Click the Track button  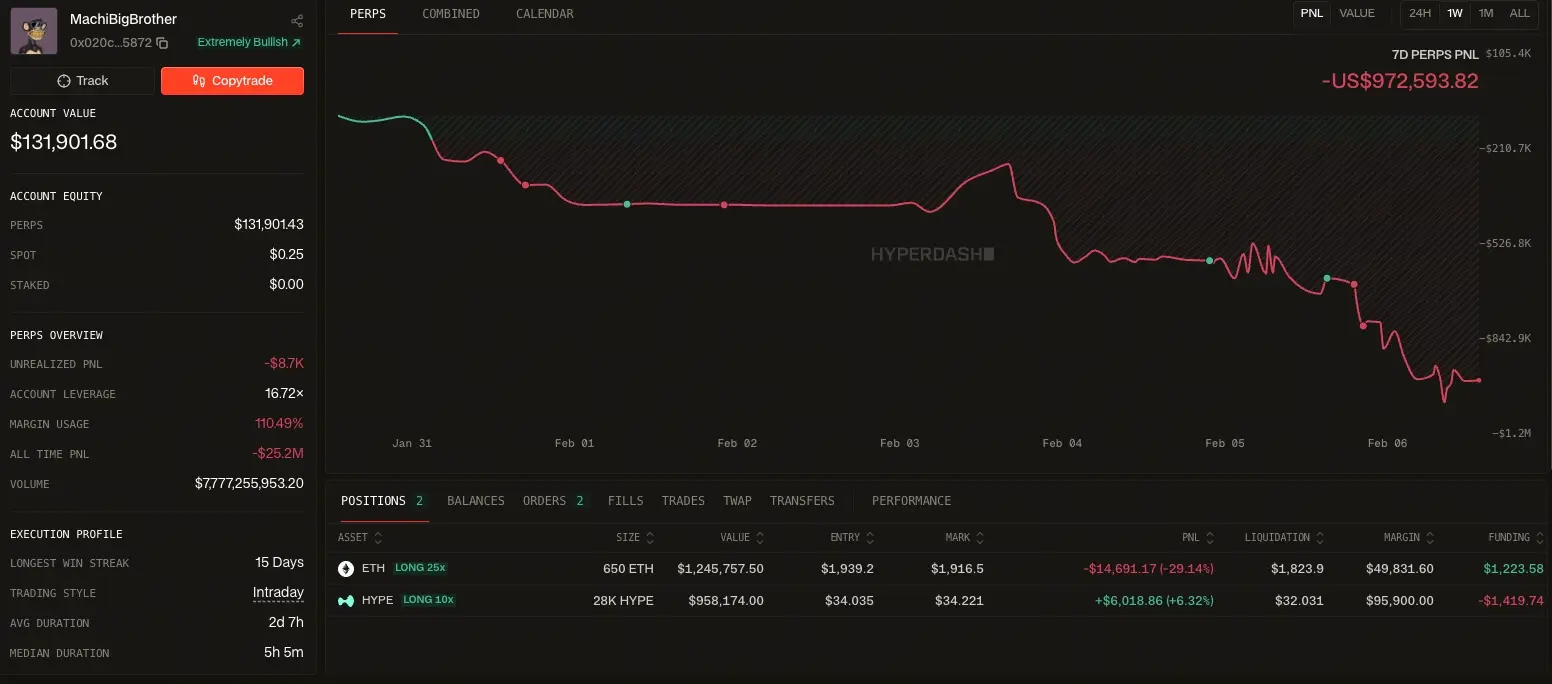82,81
